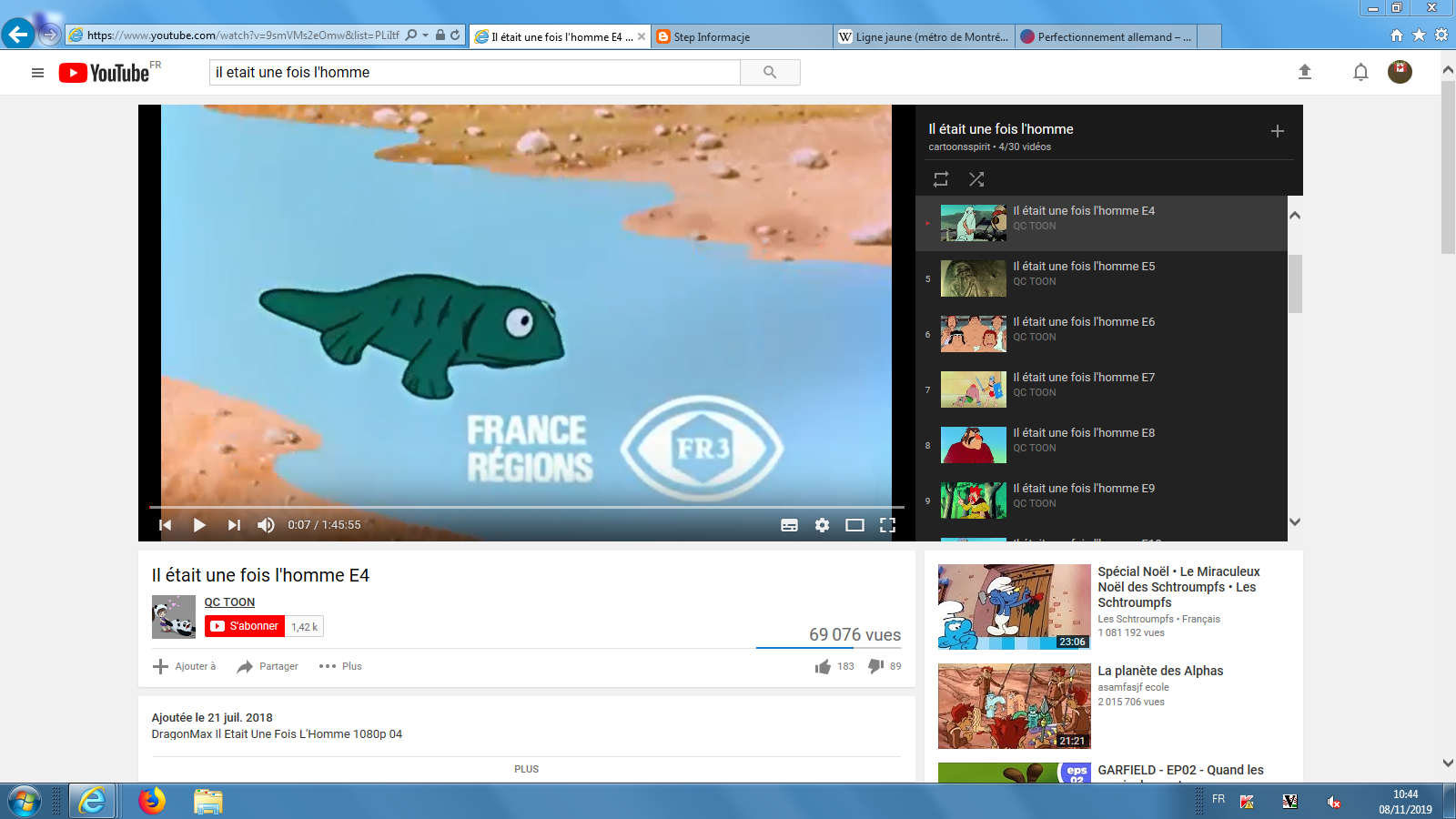Switch to Perfectionnement allemand tab
This screenshot has width=1456, height=819.
click(x=1106, y=36)
